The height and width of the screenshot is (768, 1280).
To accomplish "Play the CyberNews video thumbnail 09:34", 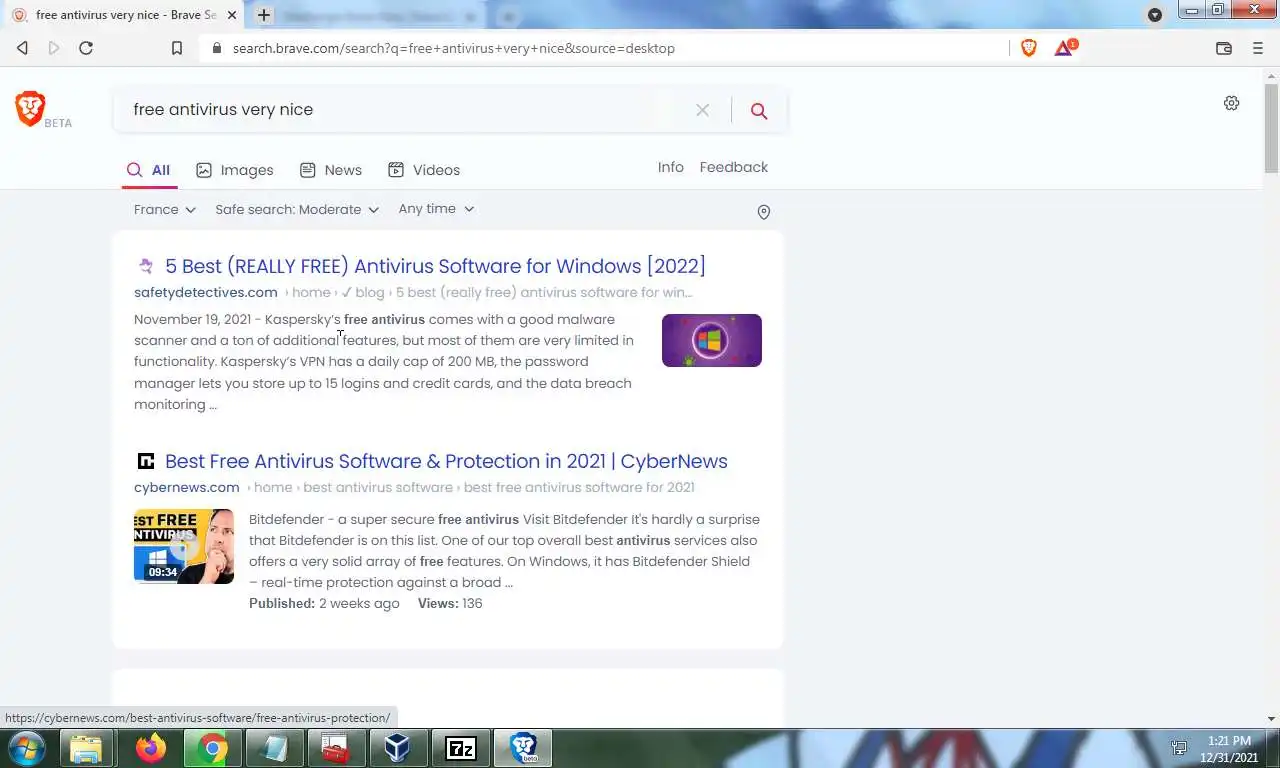I will [x=184, y=546].
